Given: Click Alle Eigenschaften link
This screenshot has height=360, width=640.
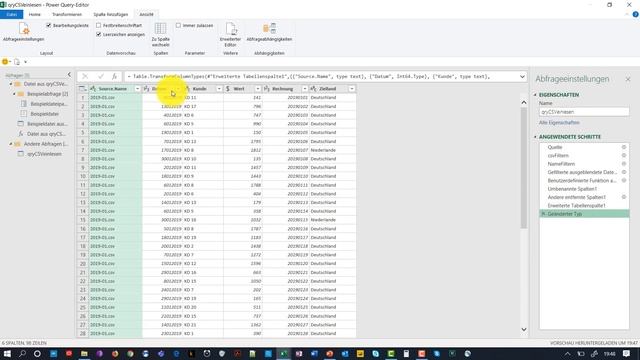Looking at the screenshot, I should (x=559, y=122).
